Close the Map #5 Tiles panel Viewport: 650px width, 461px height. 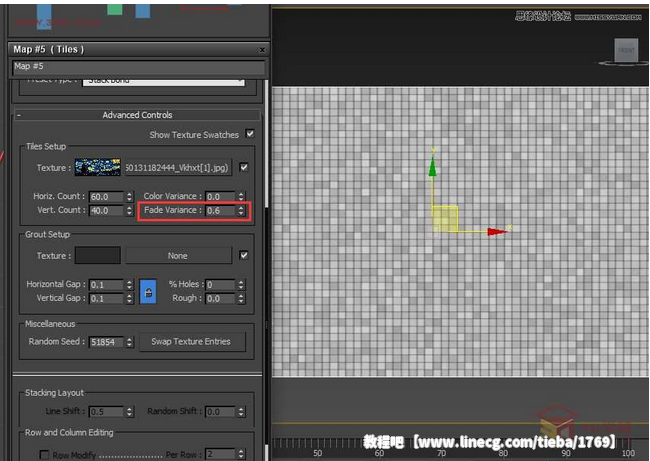click(262, 50)
